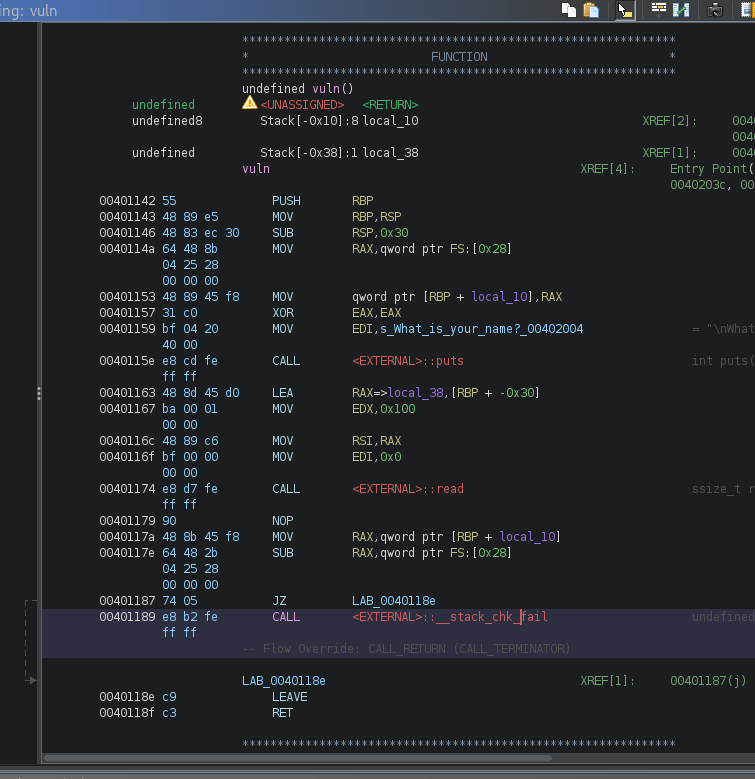
Task: Click the <EXTERNAL>::puts call target
Action: [407, 361]
